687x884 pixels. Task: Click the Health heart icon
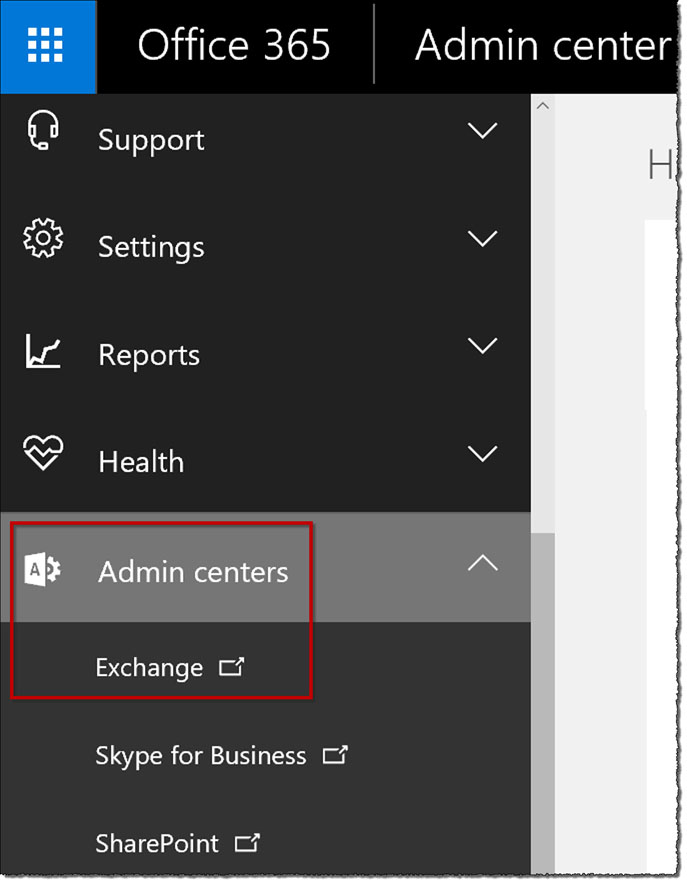42,455
